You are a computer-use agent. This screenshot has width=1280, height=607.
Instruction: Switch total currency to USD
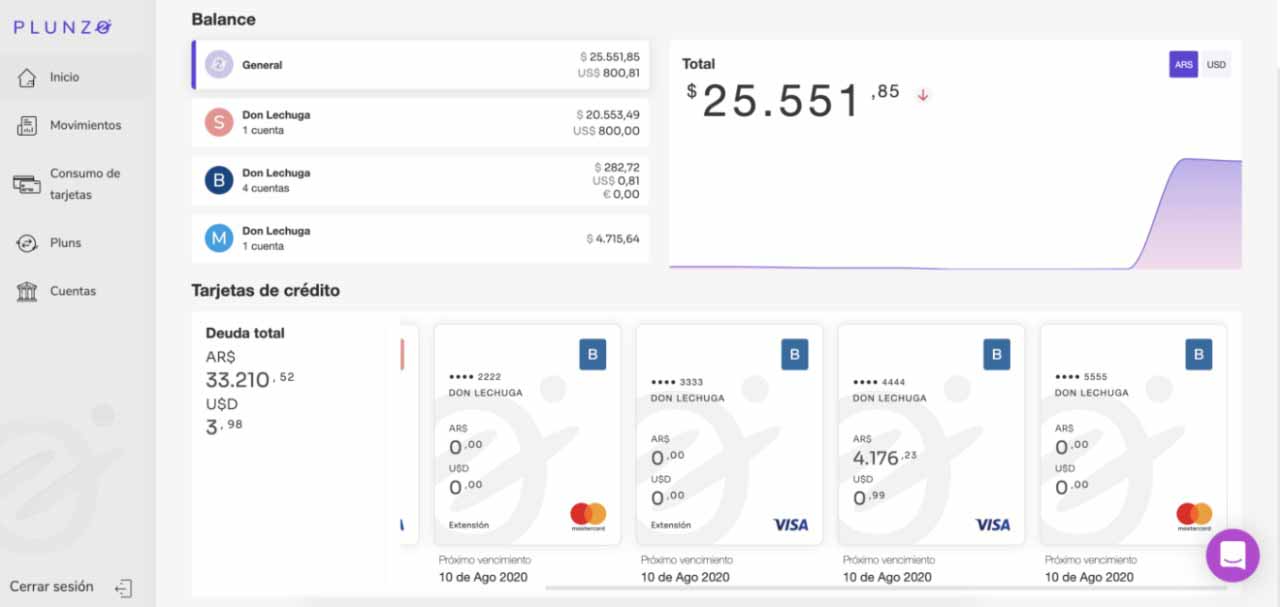1216,65
